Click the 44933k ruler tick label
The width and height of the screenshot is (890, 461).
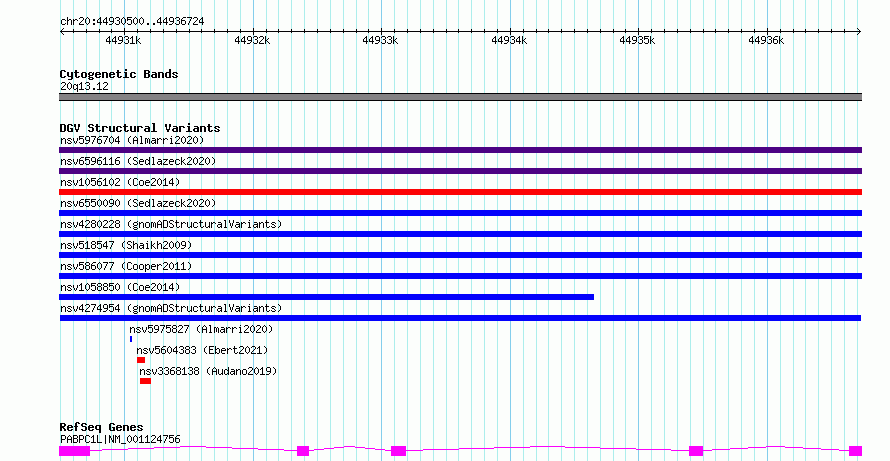point(380,40)
